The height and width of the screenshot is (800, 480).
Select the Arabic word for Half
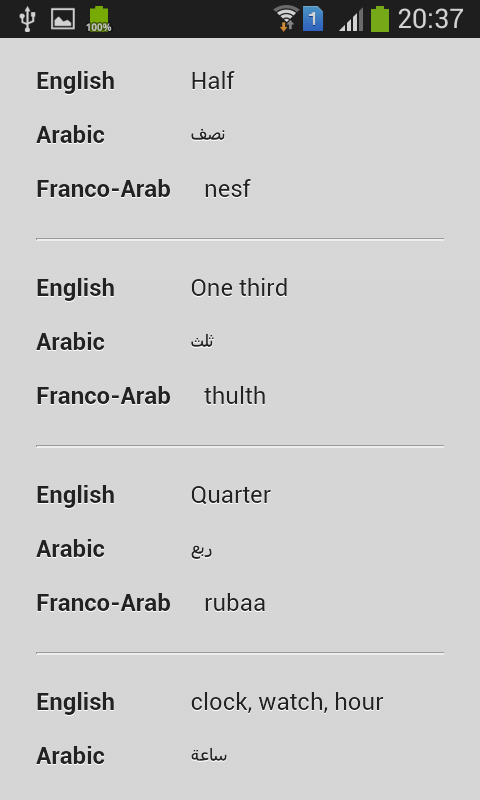pyautogui.click(x=208, y=134)
